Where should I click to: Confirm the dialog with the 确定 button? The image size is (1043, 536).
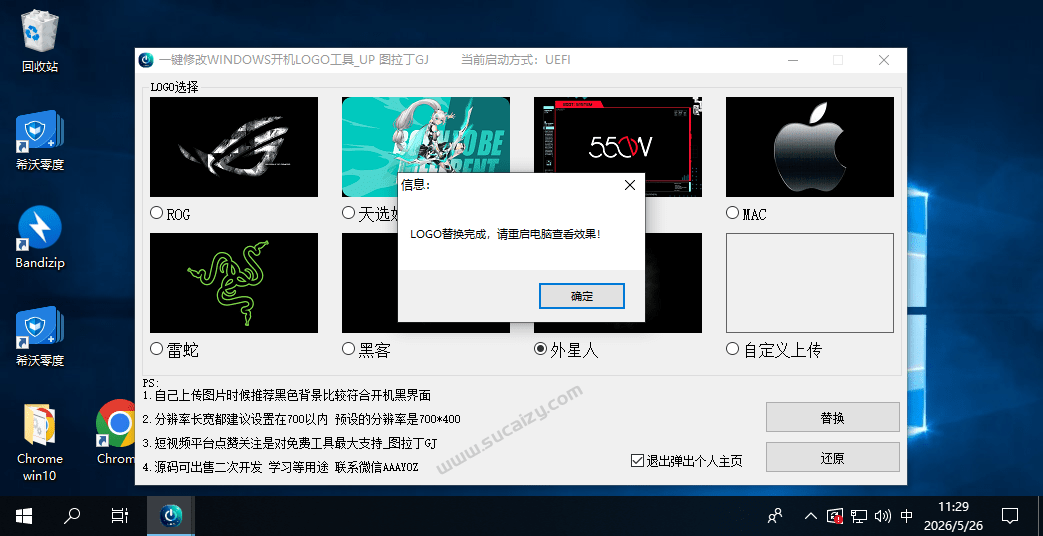pos(581,296)
